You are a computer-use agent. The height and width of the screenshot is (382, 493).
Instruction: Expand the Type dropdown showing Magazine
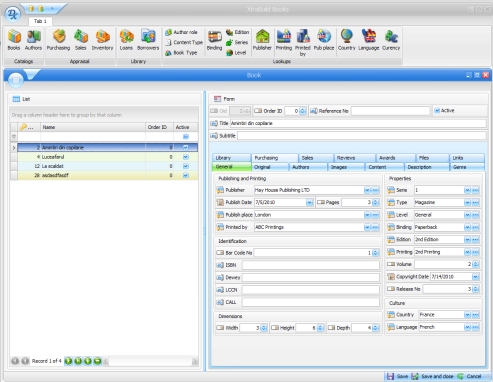(x=467, y=202)
